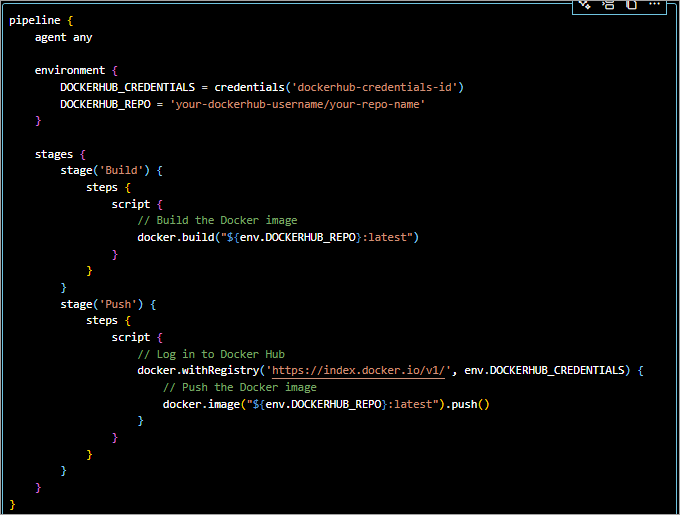Click the 'script' keyword in the Push stage

point(131,337)
